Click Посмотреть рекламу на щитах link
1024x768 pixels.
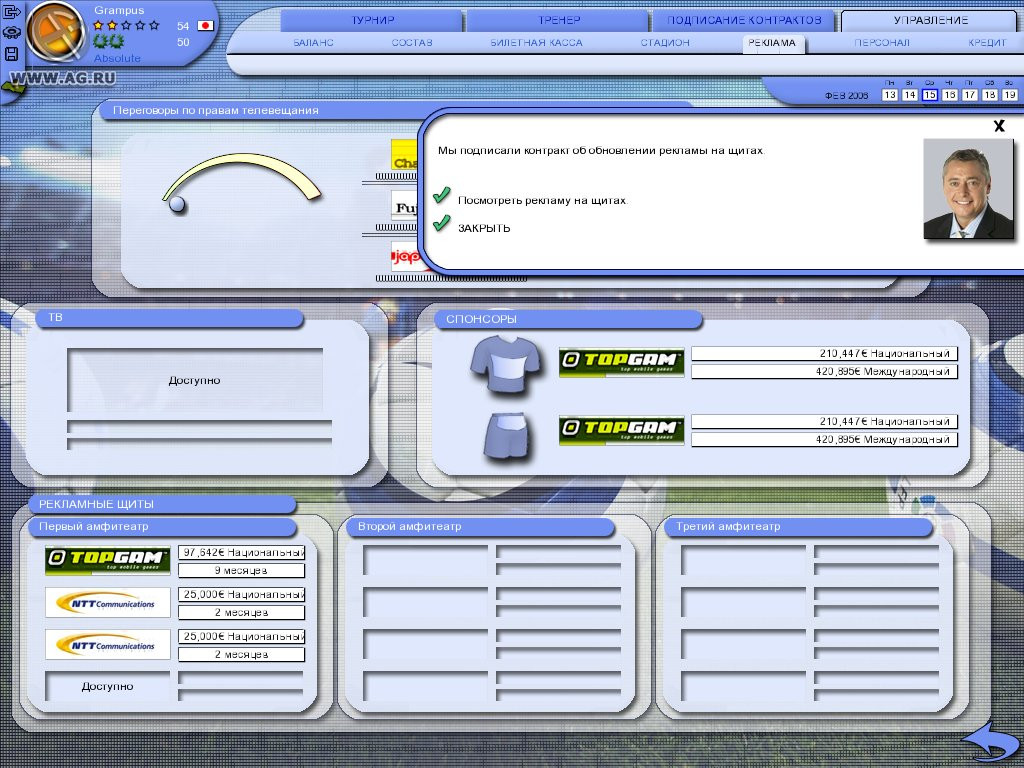tap(542, 200)
